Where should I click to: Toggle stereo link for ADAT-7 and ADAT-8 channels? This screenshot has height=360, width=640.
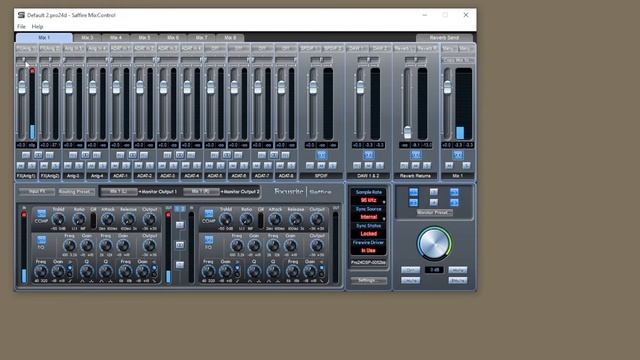(x=274, y=155)
